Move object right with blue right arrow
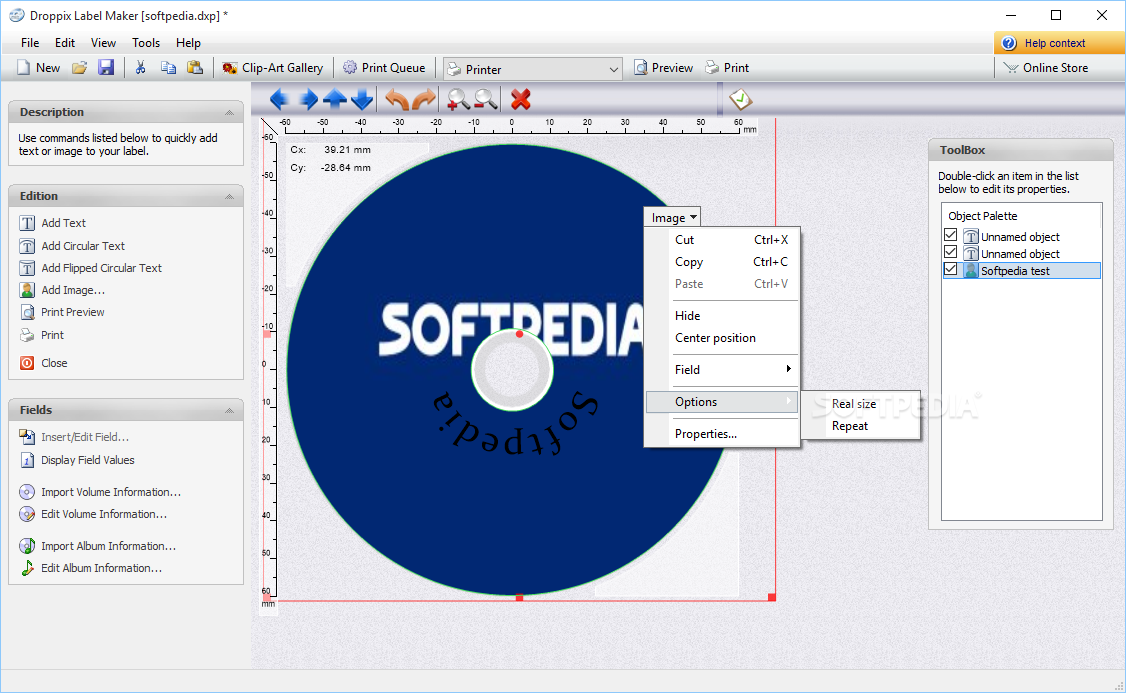This screenshot has width=1126, height=693. tap(308, 99)
